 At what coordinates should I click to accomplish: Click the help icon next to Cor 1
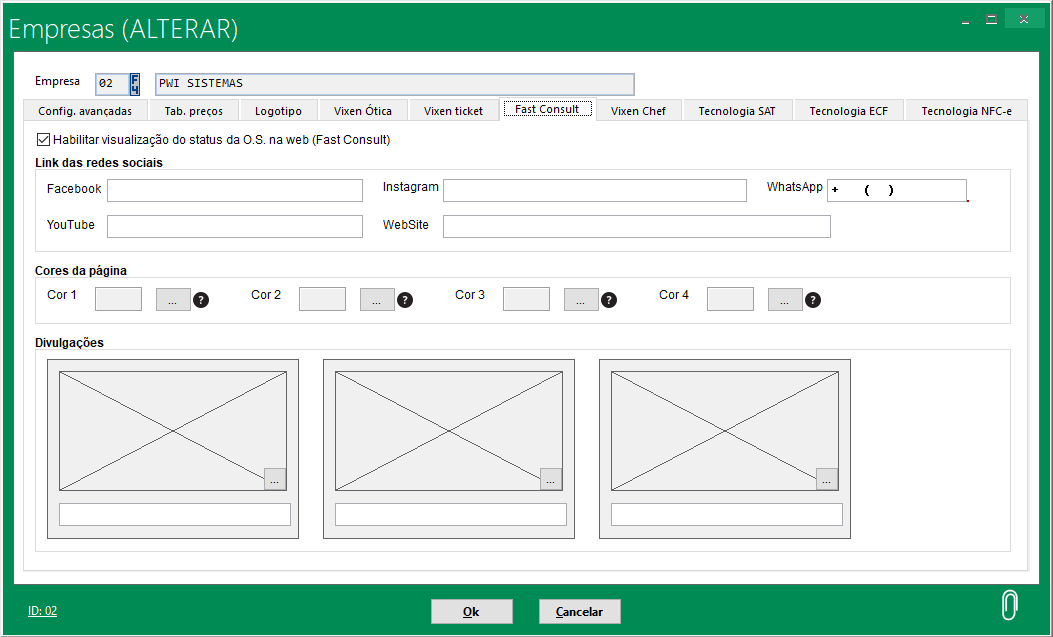tap(201, 300)
